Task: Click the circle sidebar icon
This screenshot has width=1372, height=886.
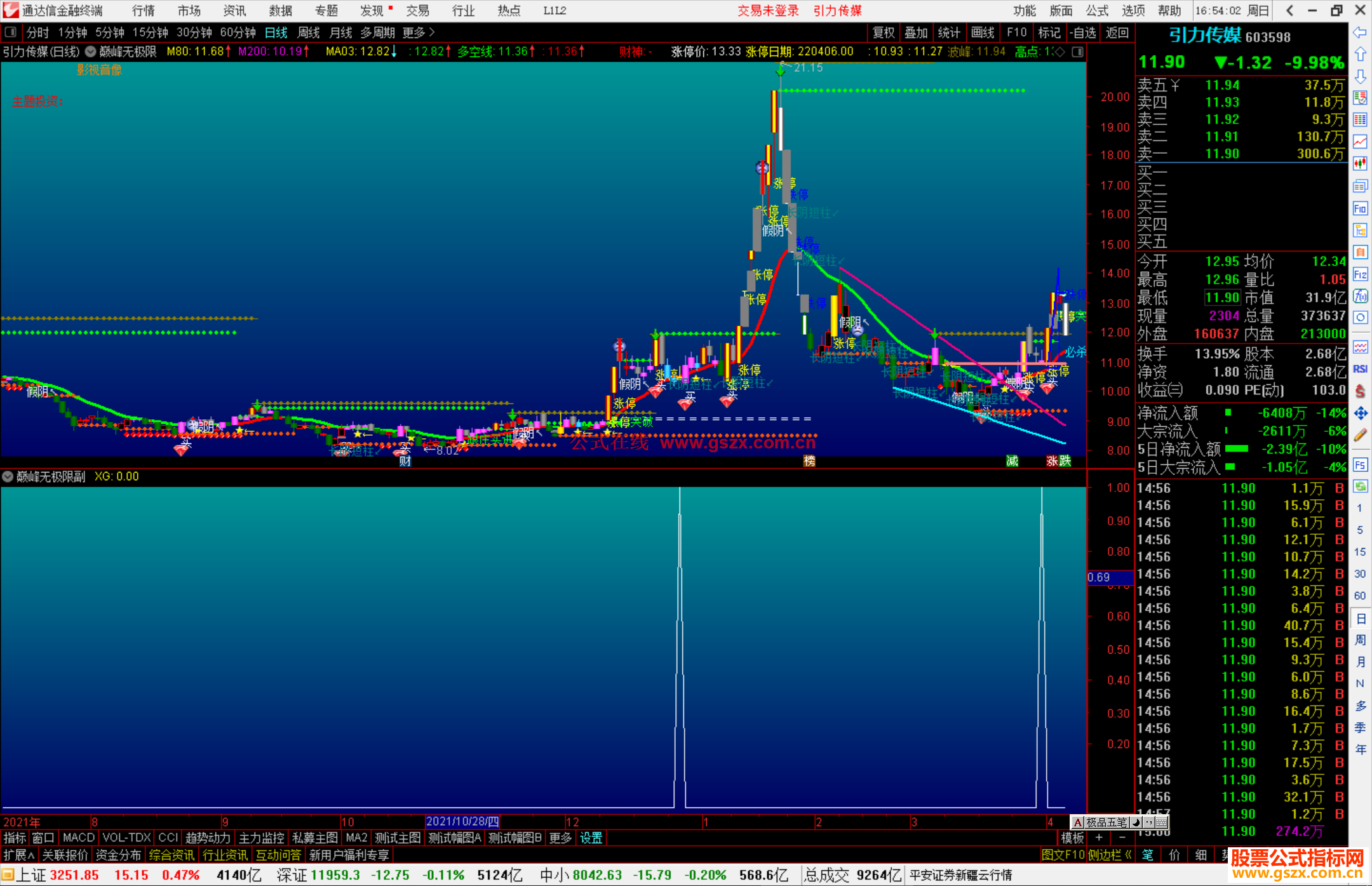Action: coord(1360,318)
